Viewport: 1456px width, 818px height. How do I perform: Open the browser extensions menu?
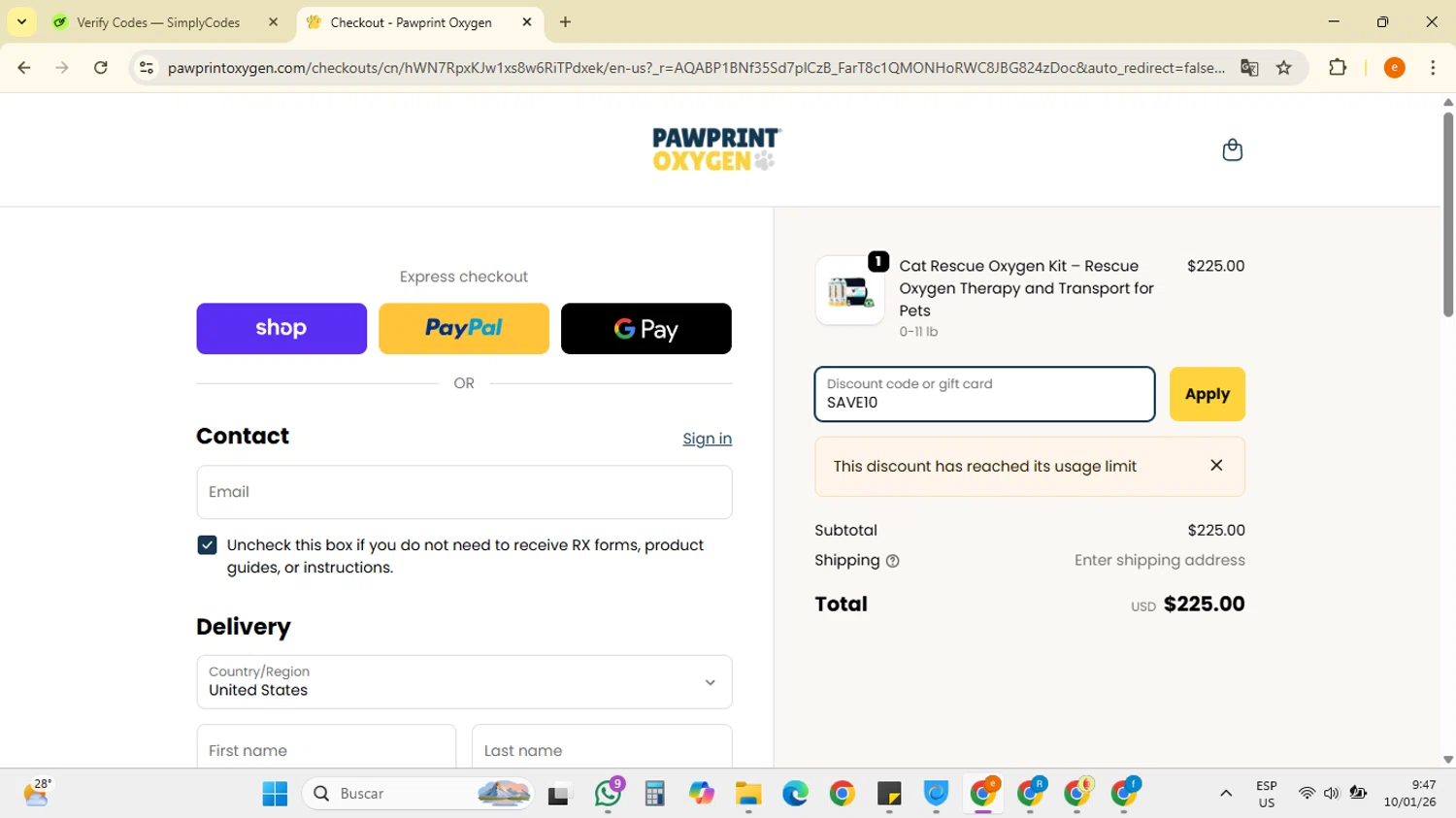1338,68
